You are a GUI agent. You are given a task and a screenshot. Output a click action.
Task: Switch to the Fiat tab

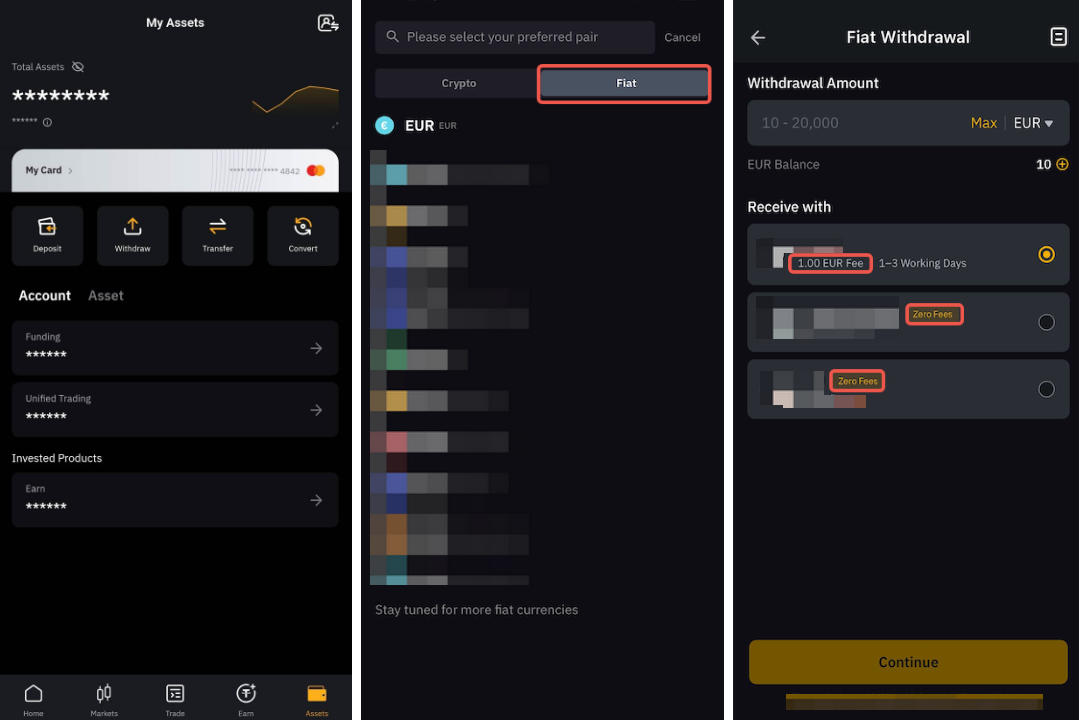point(624,83)
